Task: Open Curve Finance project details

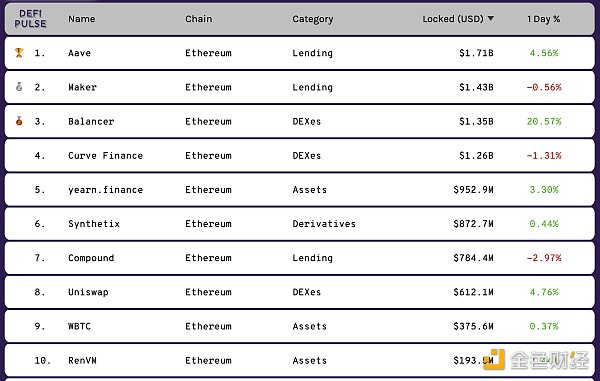Action: tap(105, 156)
